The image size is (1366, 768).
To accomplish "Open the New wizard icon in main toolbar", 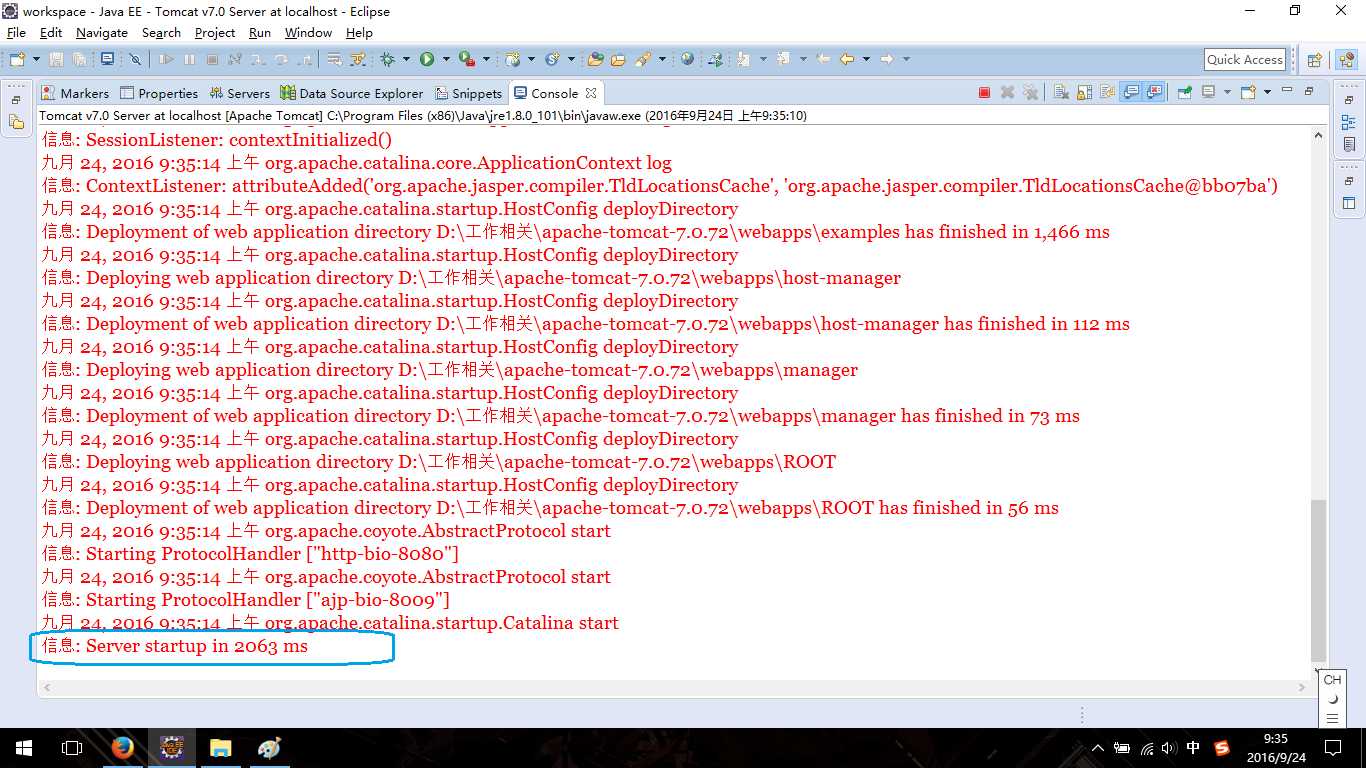I will pyautogui.click(x=17, y=60).
